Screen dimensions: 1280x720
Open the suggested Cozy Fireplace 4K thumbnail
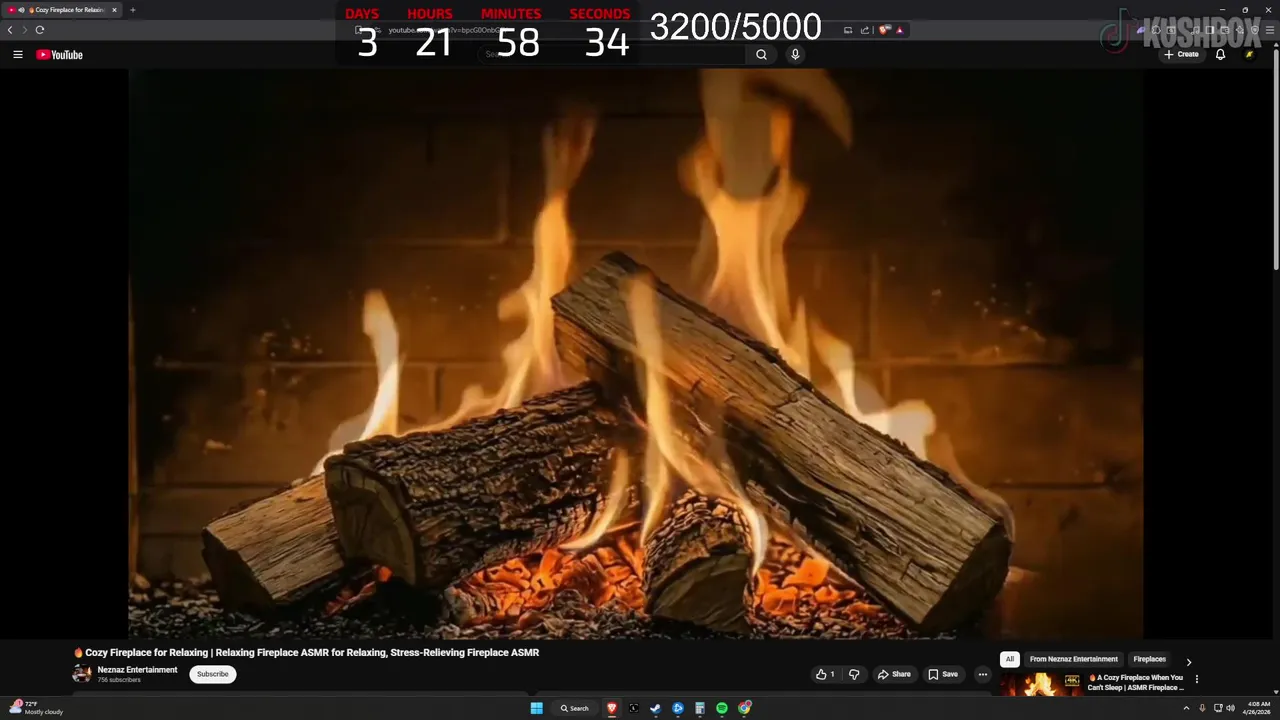click(x=1041, y=684)
